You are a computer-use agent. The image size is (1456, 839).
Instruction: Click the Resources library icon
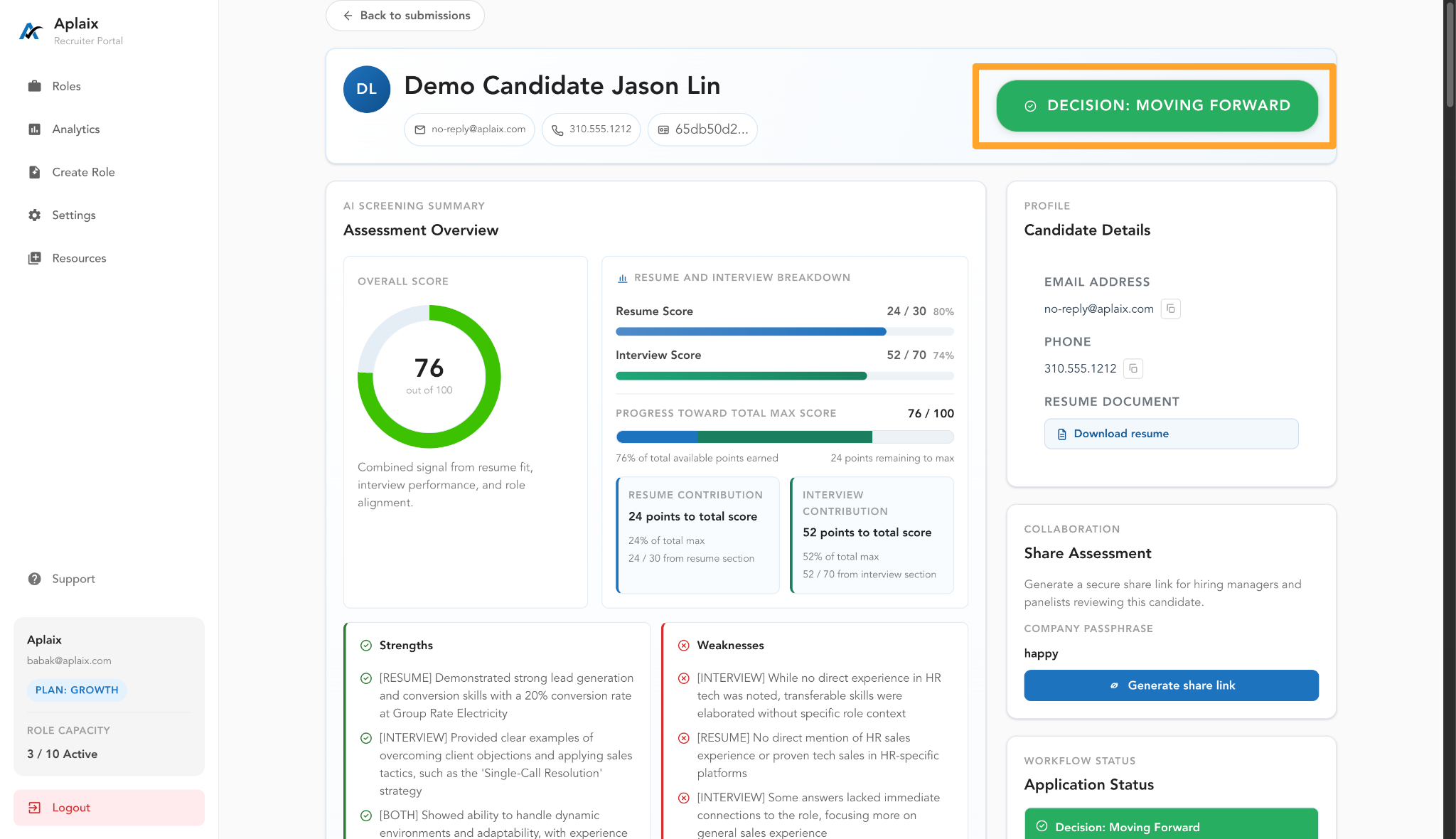coord(34,258)
